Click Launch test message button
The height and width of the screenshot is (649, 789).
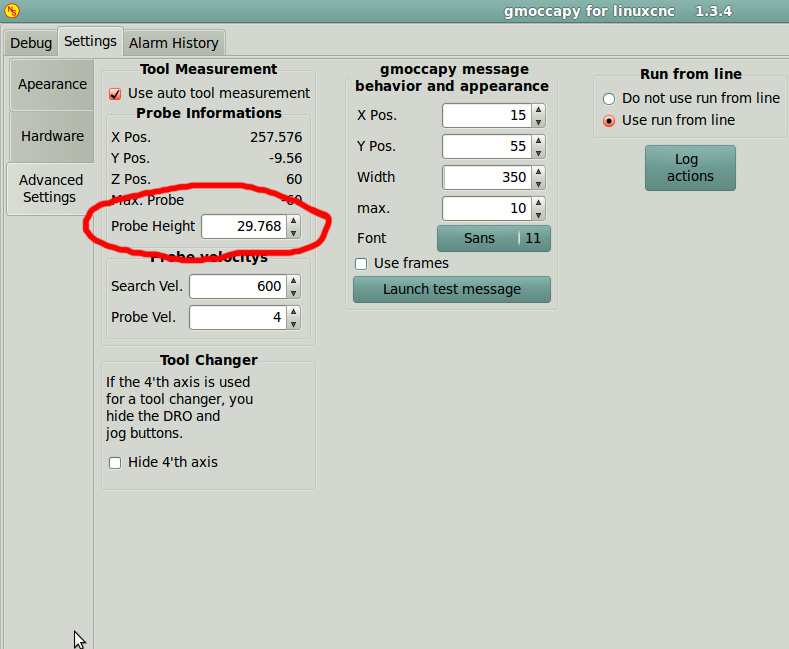click(452, 289)
